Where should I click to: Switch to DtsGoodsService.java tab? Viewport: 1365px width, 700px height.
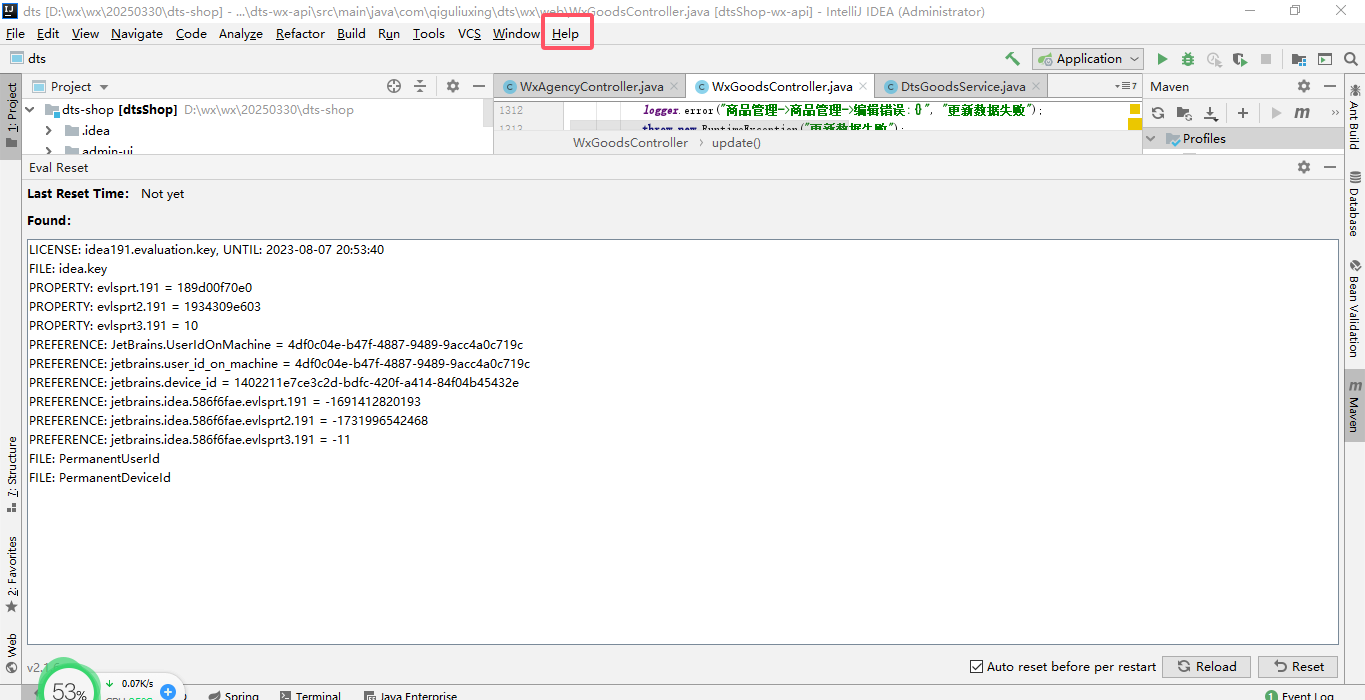pyautogui.click(x=963, y=87)
